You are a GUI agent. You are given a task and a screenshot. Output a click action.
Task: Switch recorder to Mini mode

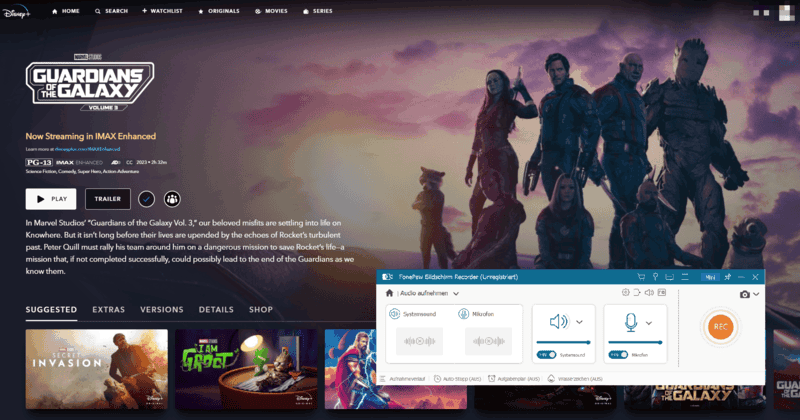point(710,277)
